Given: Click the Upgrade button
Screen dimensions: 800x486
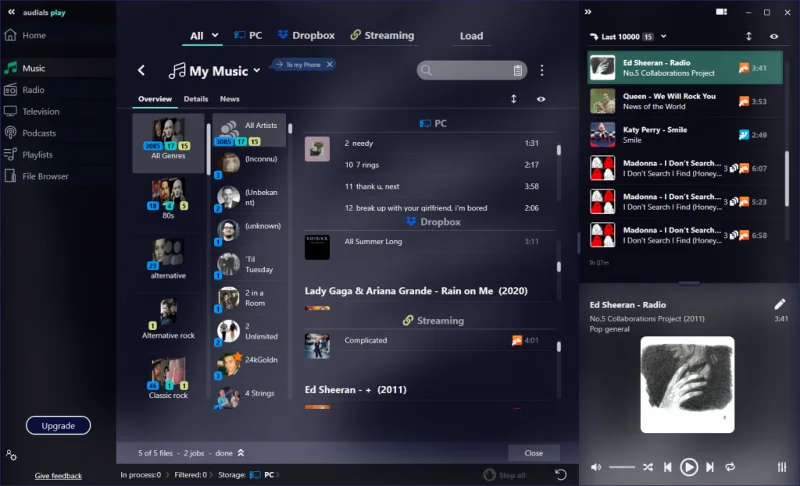Looking at the screenshot, I should tap(58, 425).
